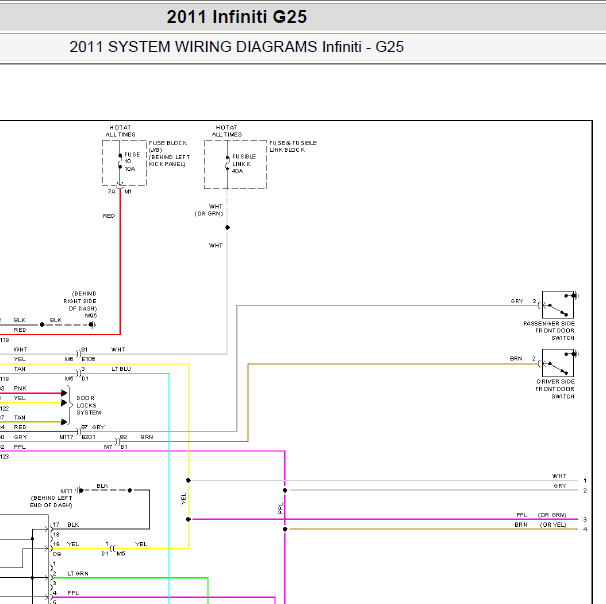The image size is (606, 604).
Task: Click the "M117" connector label
Action: (x=66, y=437)
